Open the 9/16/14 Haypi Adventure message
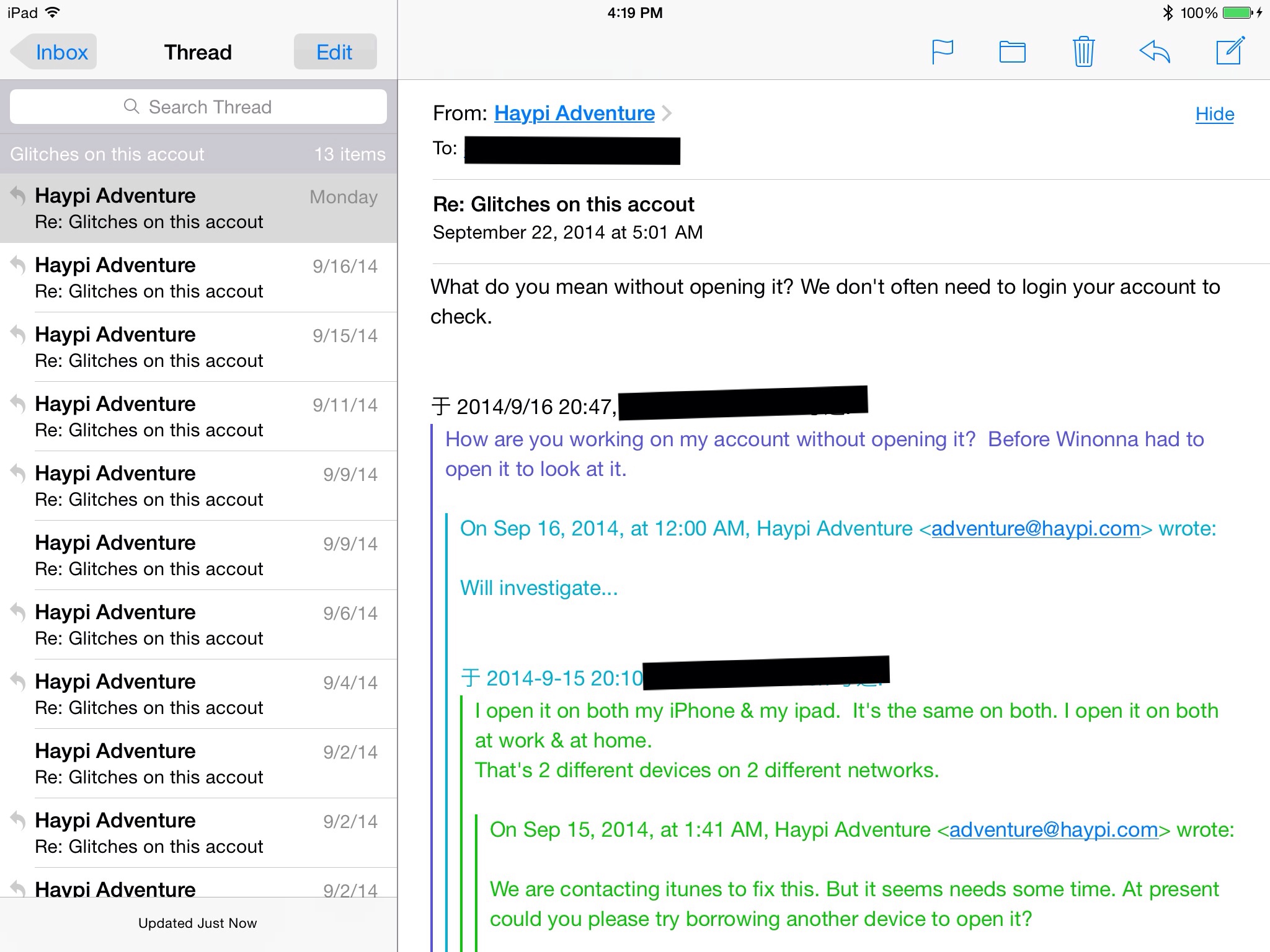 [x=198, y=278]
